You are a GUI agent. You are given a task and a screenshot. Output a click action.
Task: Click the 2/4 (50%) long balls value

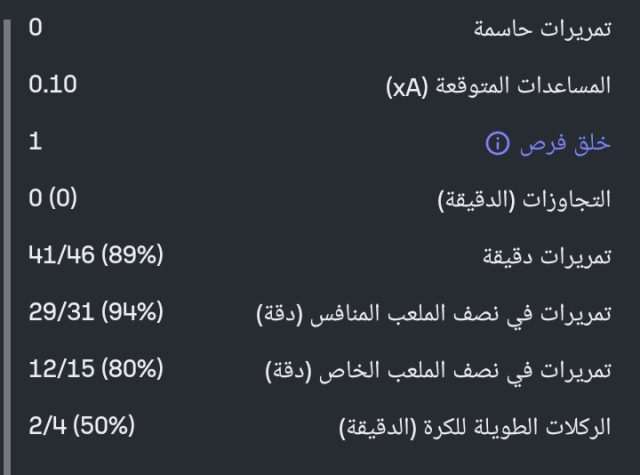point(81,427)
